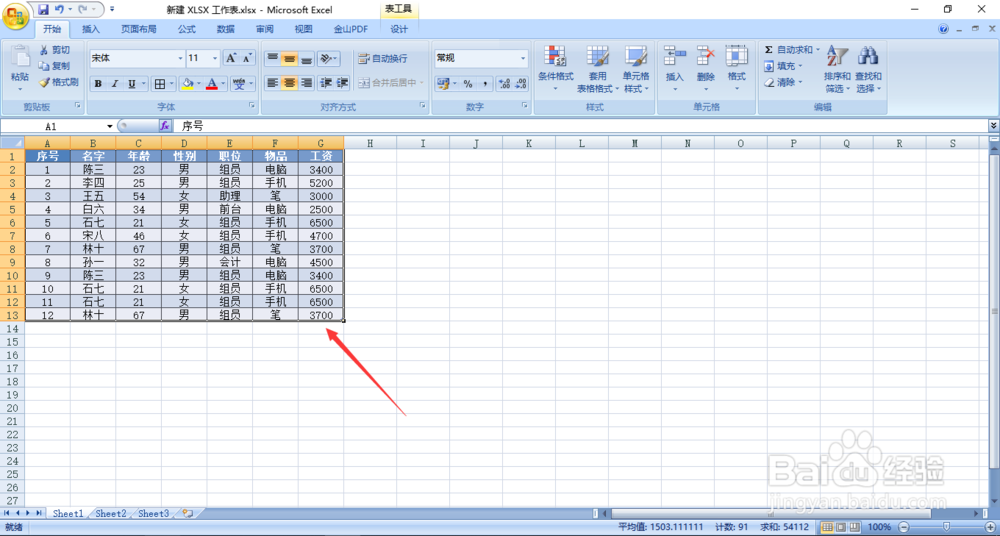This screenshot has width=1000, height=536.
Task: Click the bottom align icon
Action: [307, 58]
